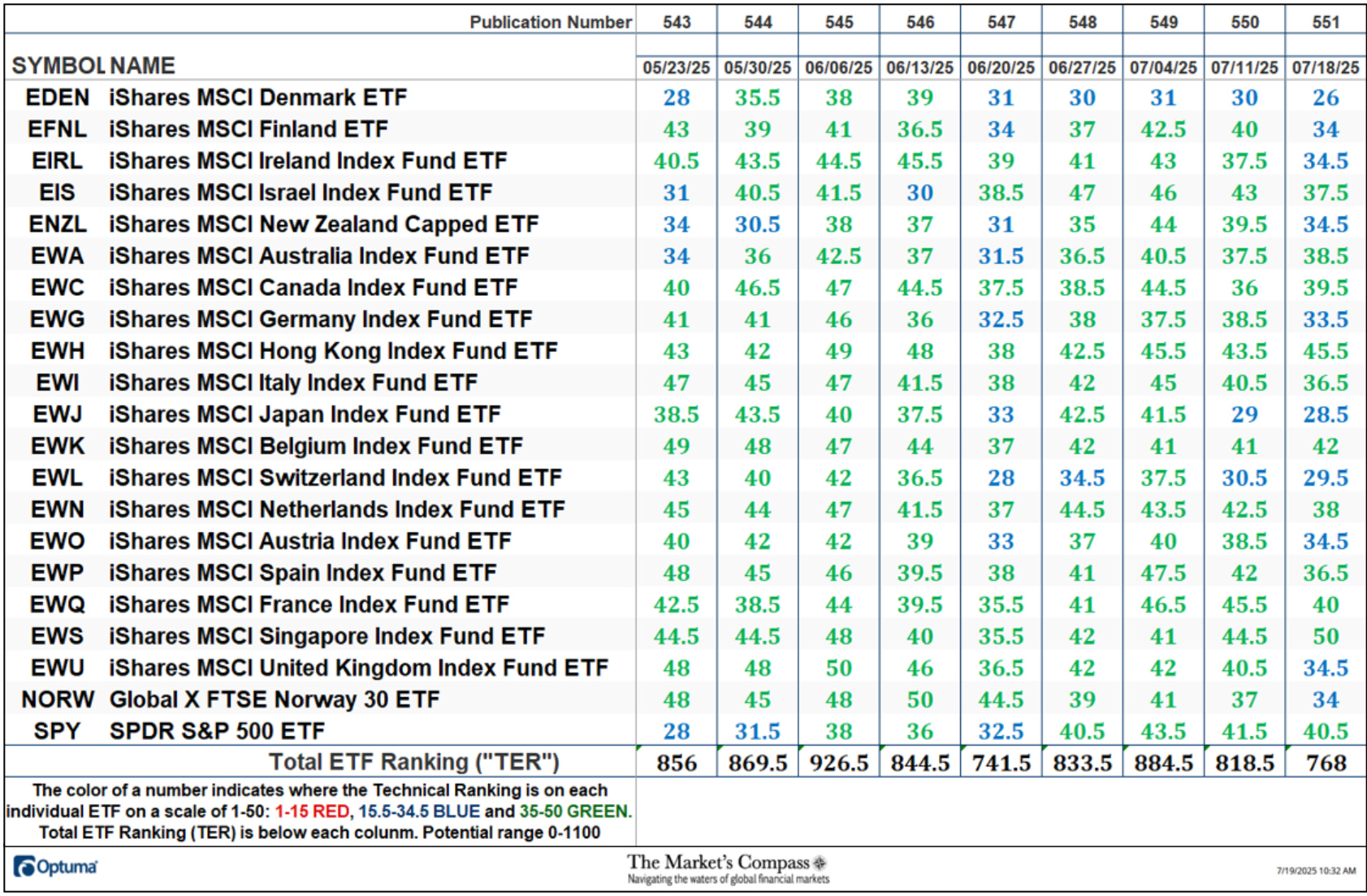Select the ENZL ticker symbol
The height and width of the screenshot is (896, 1367).
[57, 224]
